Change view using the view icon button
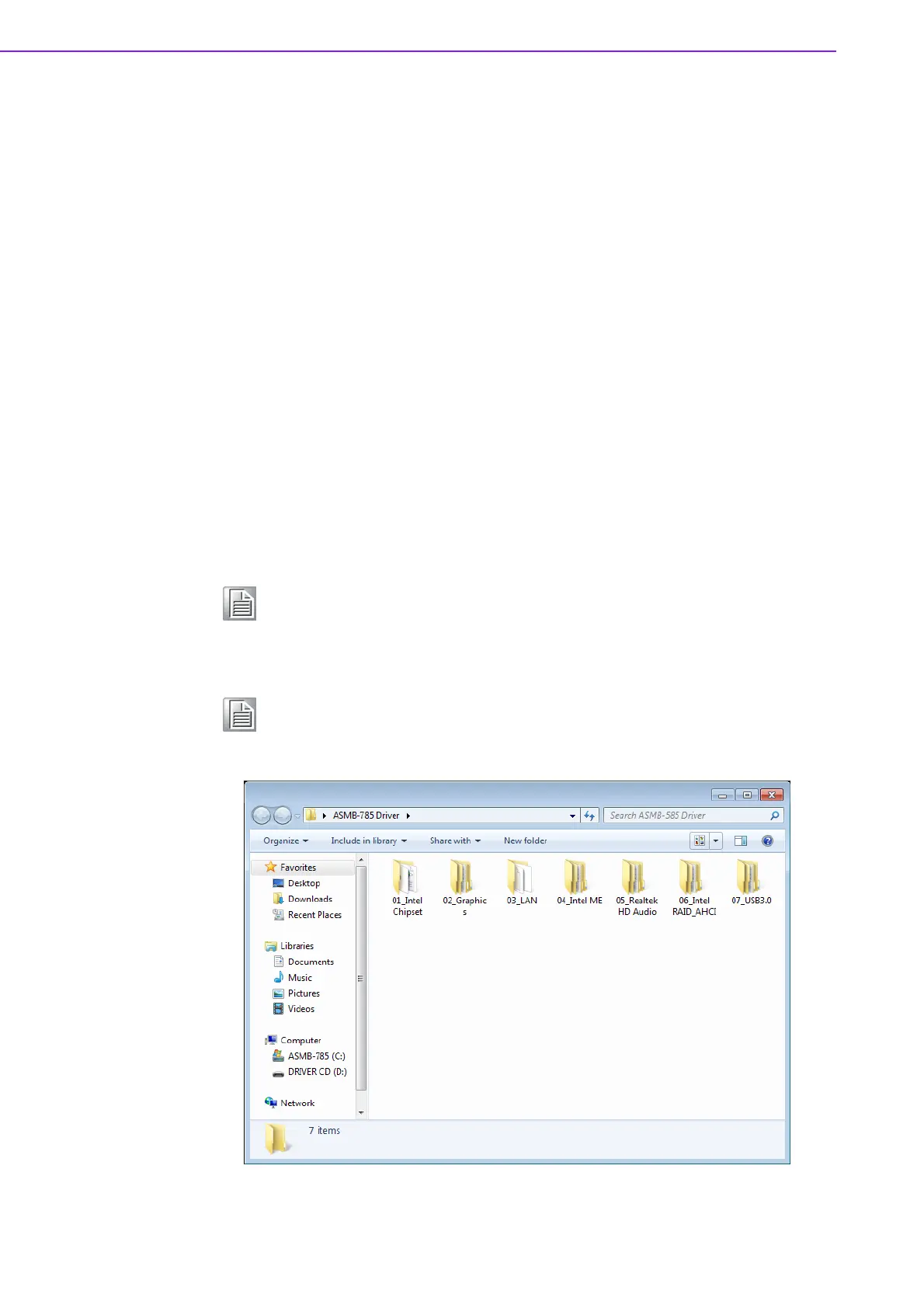Viewport: 924px width, 1308px height. [x=700, y=840]
